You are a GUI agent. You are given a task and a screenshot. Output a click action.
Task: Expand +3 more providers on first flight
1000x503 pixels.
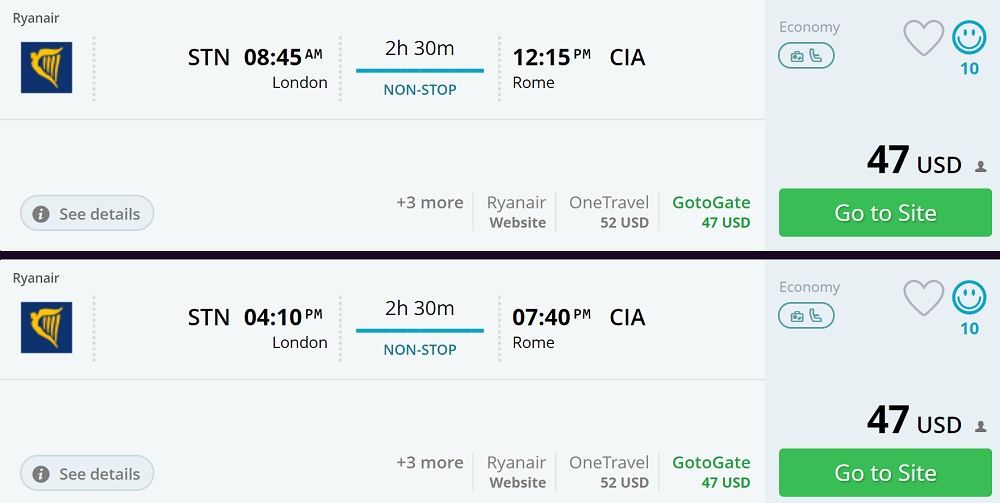coord(430,203)
